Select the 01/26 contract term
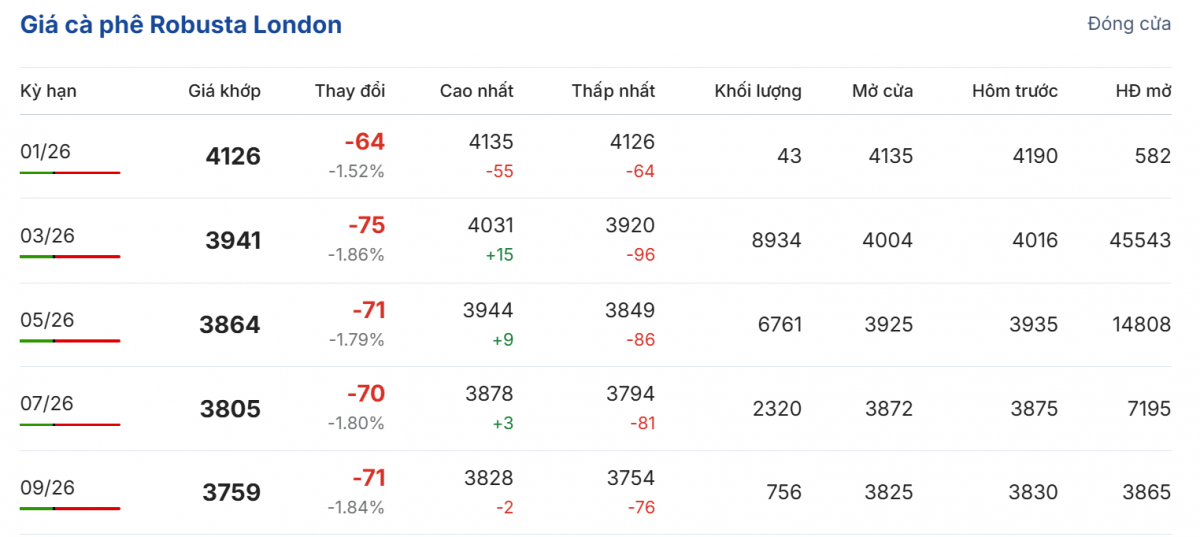 tap(46, 151)
